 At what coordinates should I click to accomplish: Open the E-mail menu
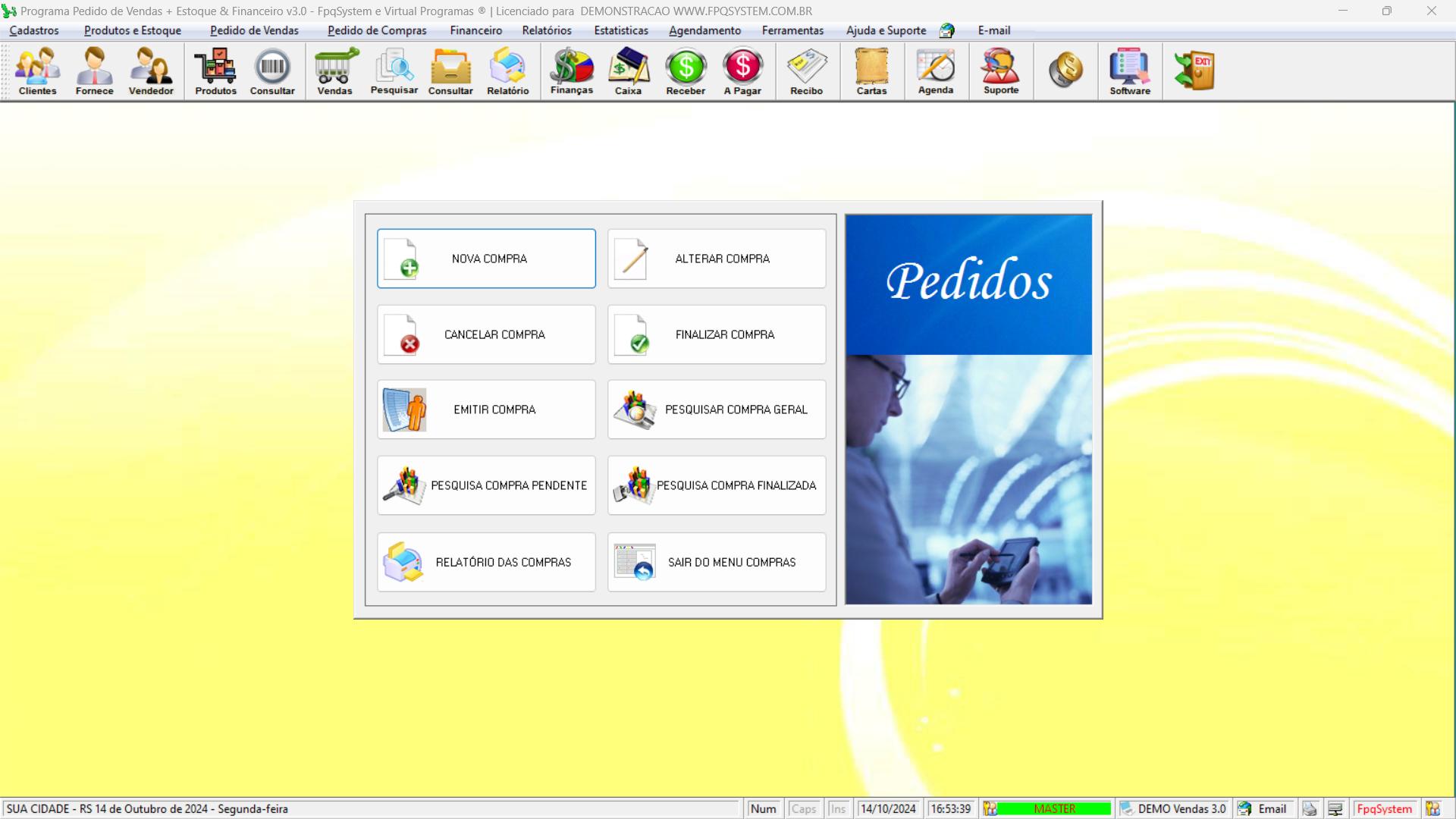pos(993,30)
